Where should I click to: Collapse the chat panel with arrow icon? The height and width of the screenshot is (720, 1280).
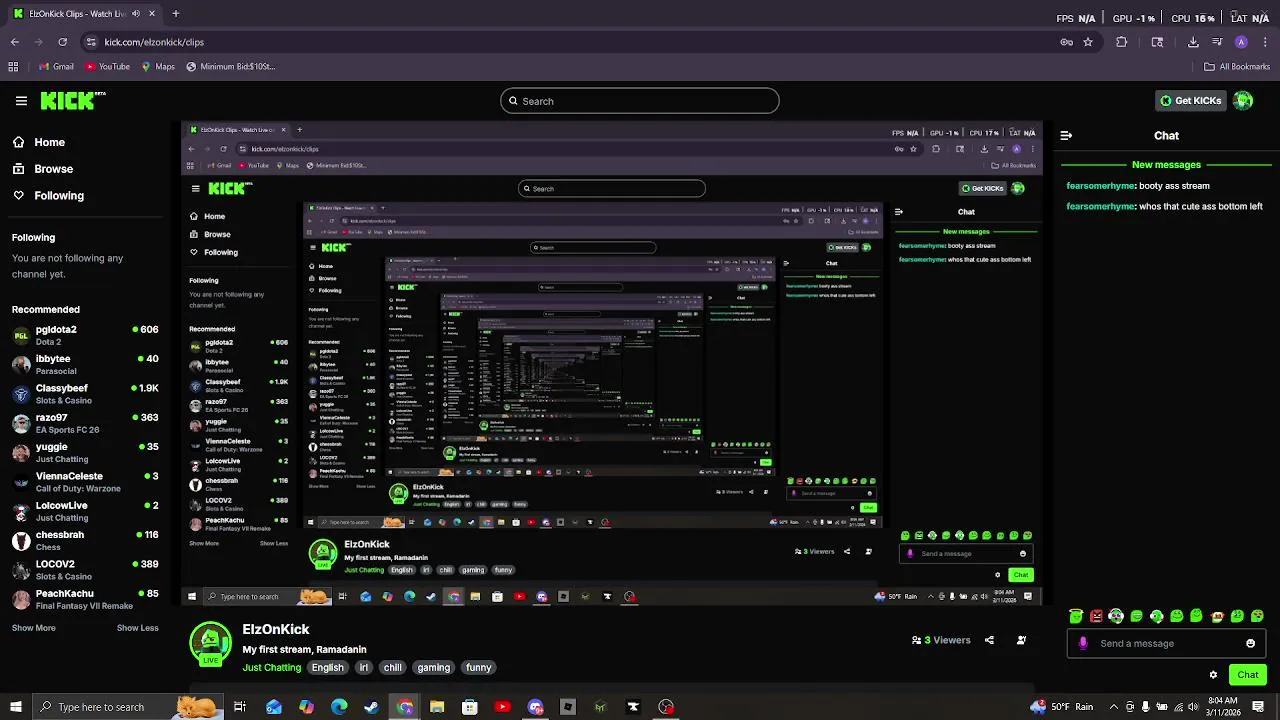(1066, 135)
